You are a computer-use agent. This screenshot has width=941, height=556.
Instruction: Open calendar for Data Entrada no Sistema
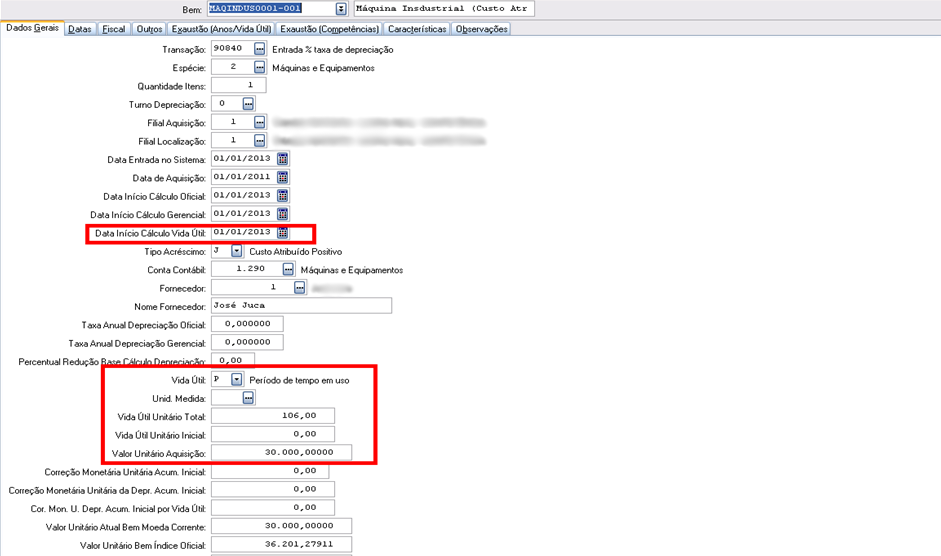[x=283, y=159]
